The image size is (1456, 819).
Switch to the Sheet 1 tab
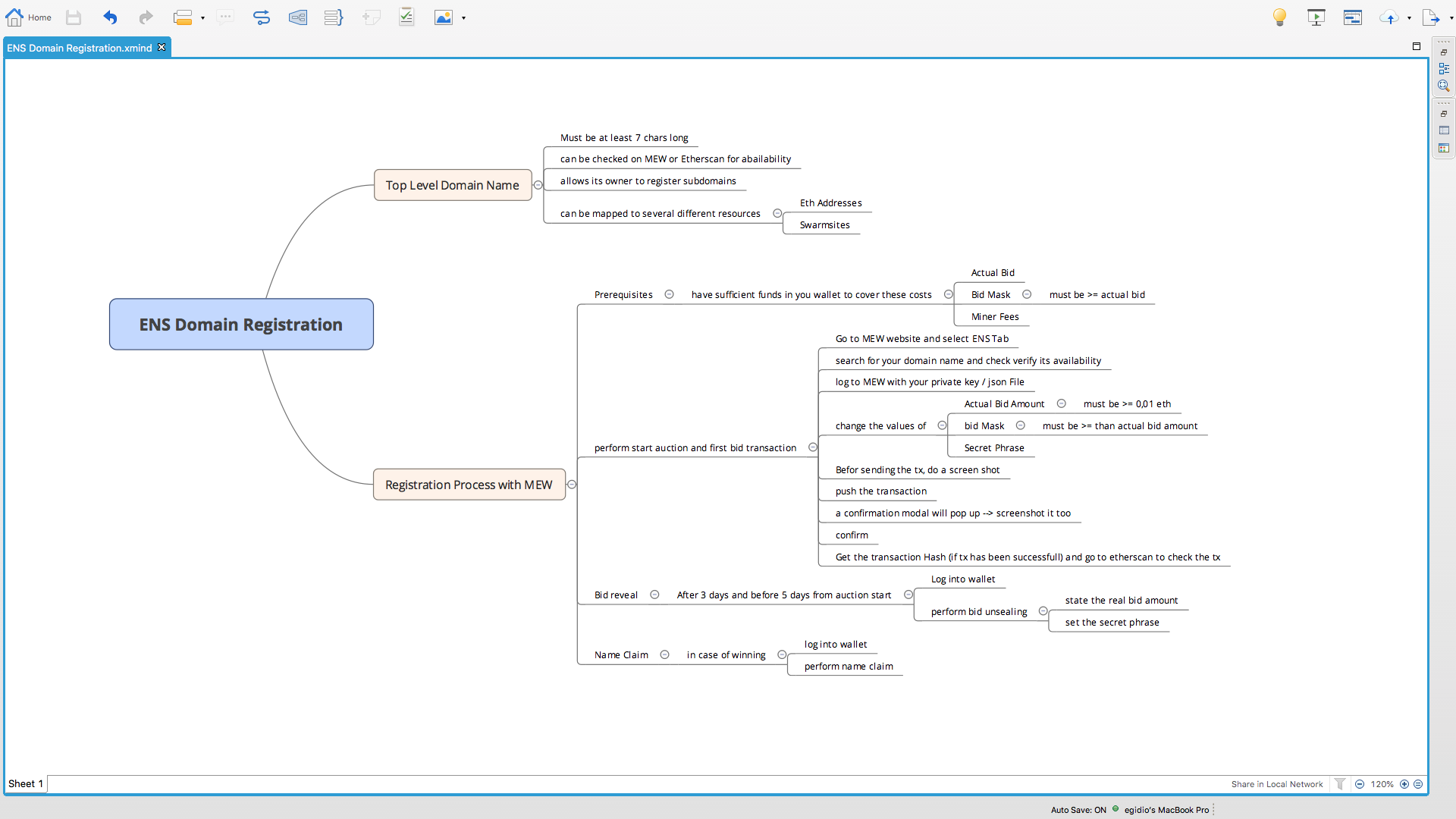click(x=26, y=784)
